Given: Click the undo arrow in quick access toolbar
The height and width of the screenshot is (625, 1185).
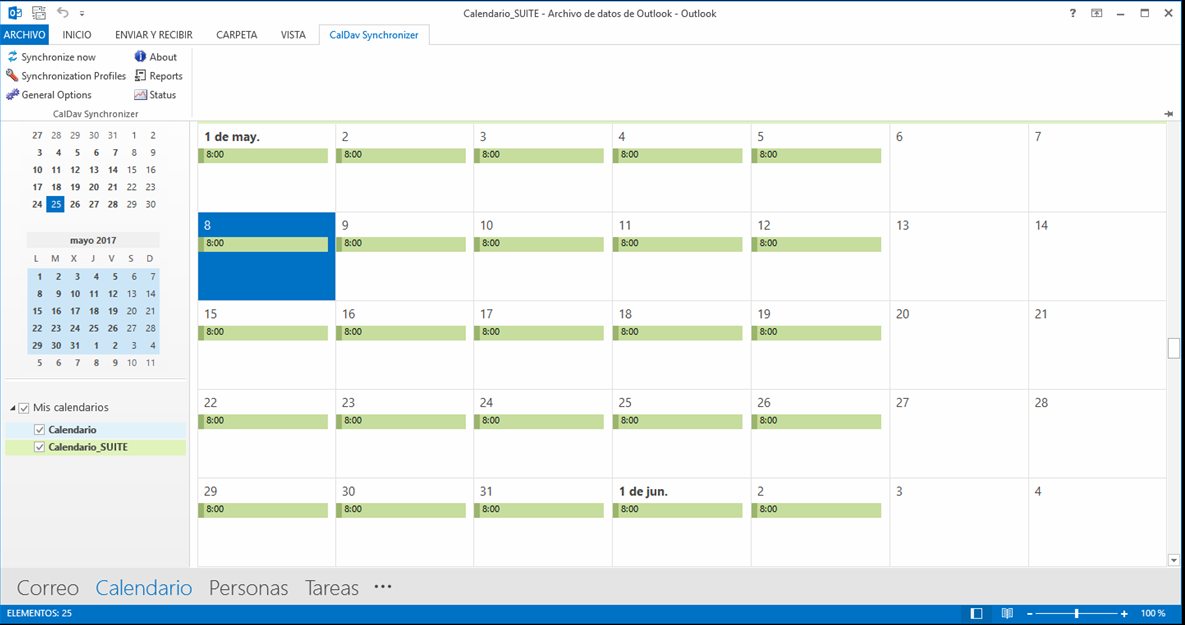Looking at the screenshot, I should (x=63, y=13).
